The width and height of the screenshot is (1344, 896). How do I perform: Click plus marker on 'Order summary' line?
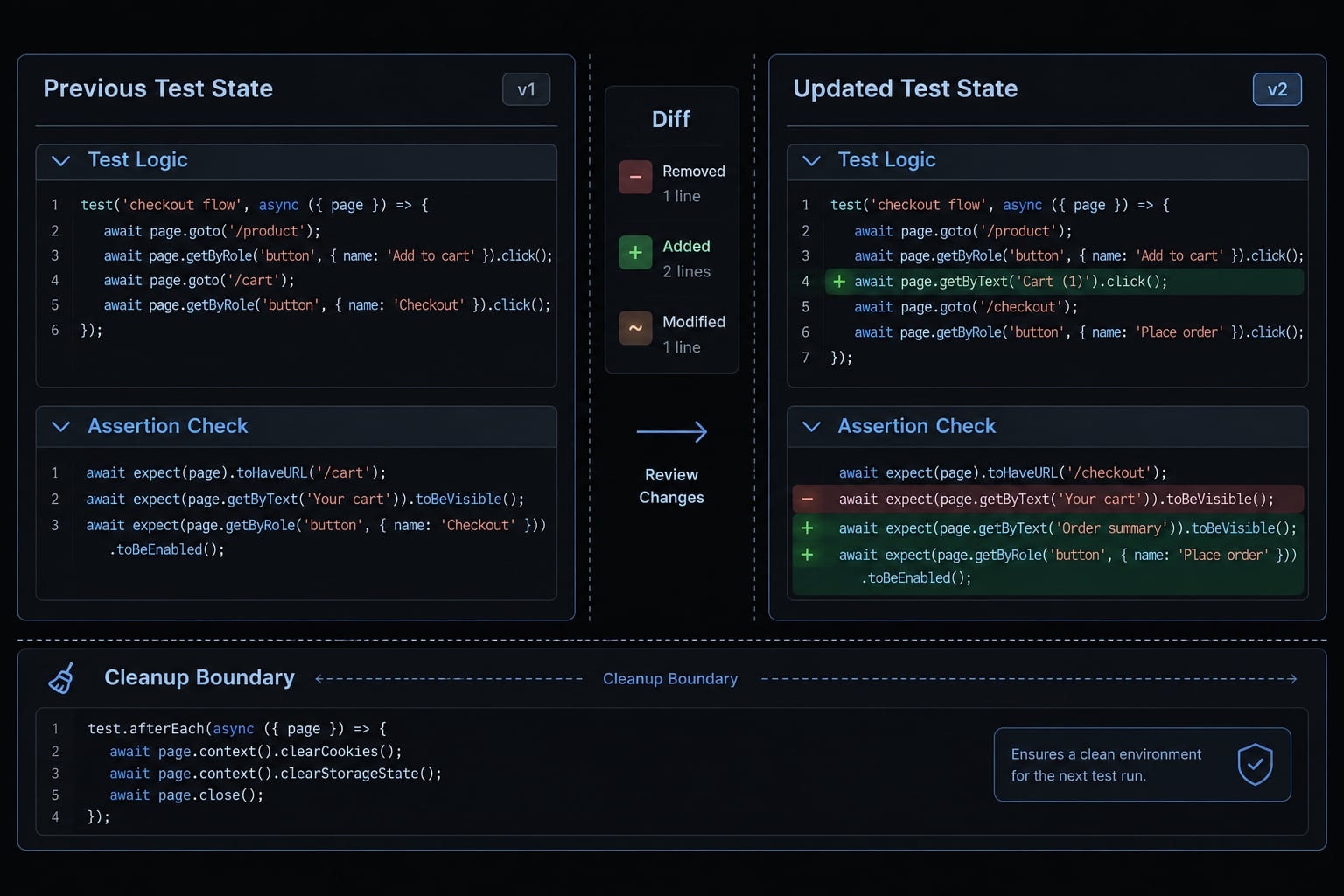(x=807, y=528)
